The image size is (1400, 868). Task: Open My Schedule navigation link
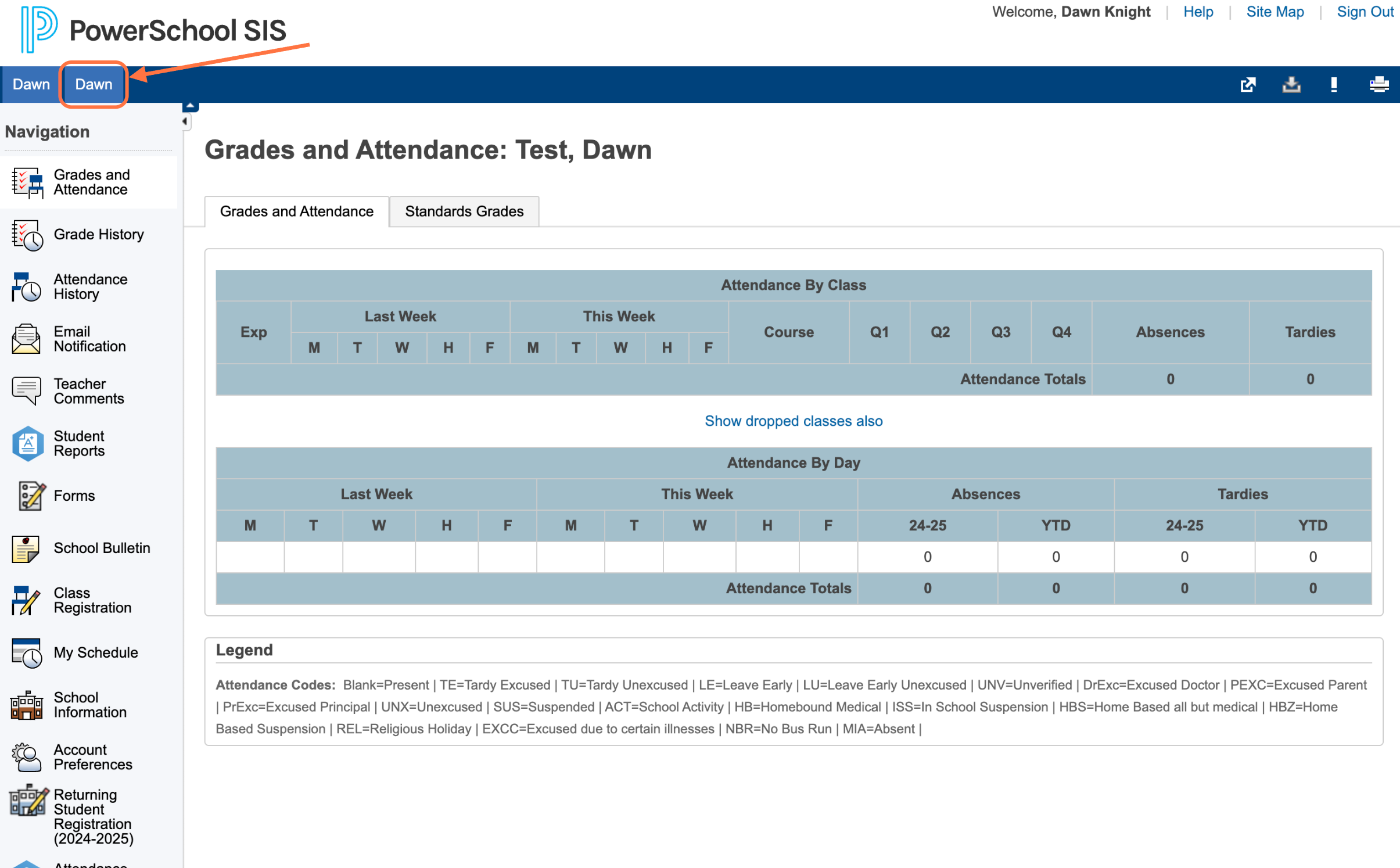pos(96,653)
